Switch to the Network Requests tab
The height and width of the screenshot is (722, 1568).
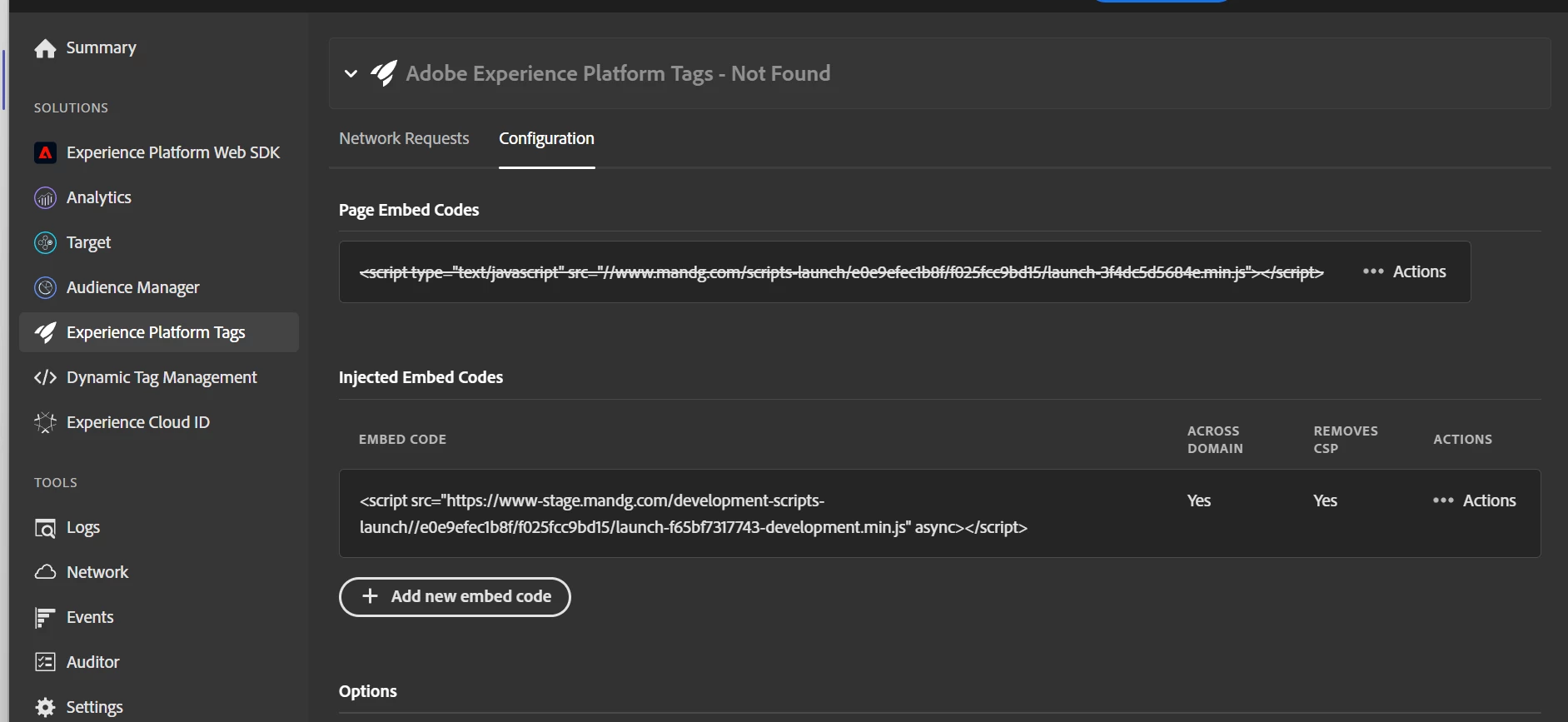[x=404, y=138]
